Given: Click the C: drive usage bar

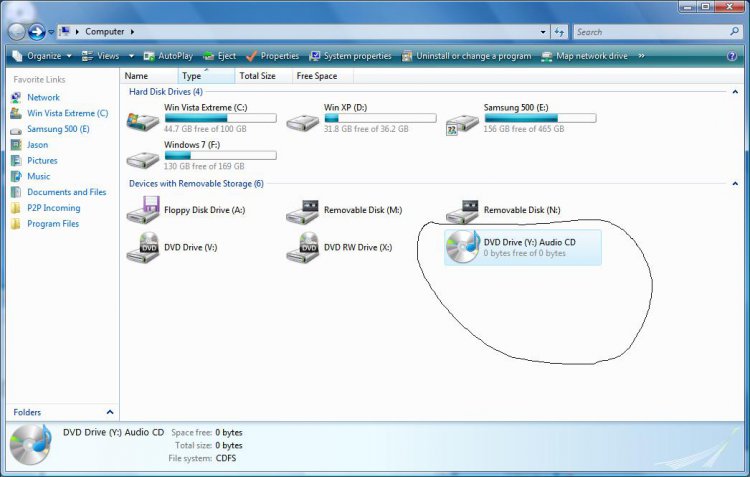Looking at the screenshot, I should pyautogui.click(x=221, y=118).
